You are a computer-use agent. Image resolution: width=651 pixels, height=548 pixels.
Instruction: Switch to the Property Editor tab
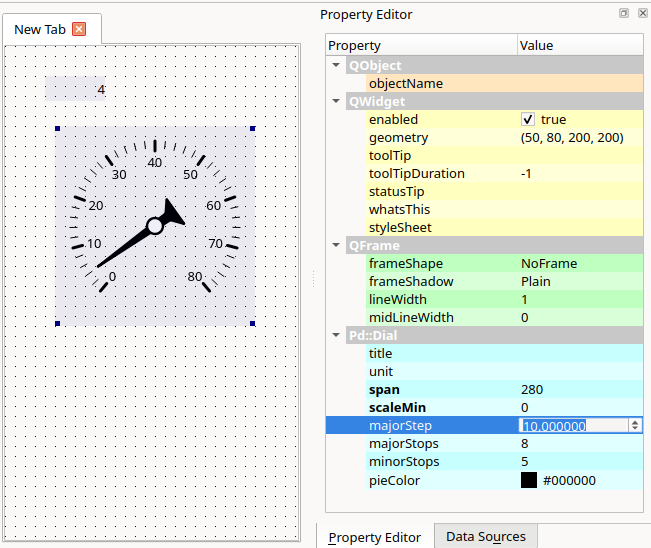point(374,537)
